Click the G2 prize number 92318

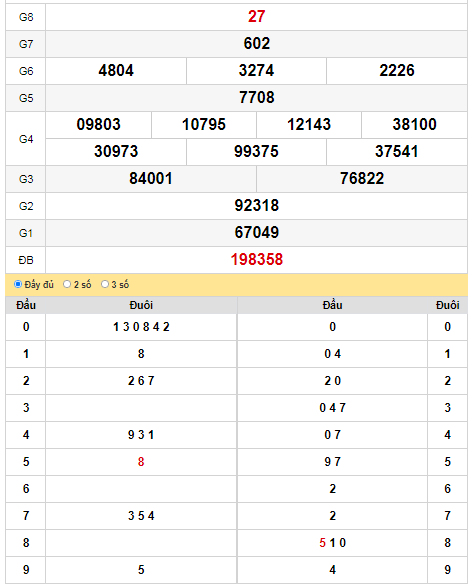click(x=256, y=206)
